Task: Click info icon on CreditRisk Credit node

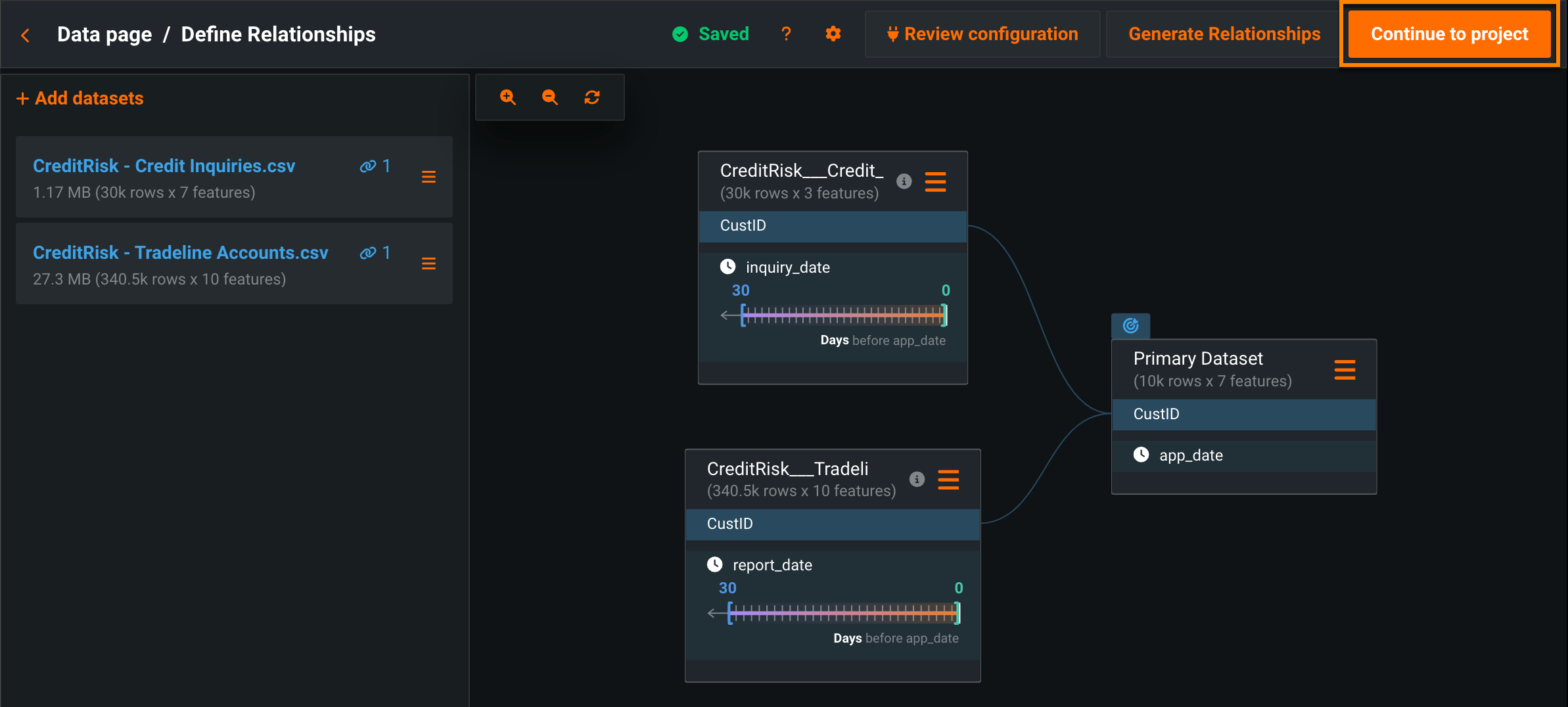Action: point(904,181)
